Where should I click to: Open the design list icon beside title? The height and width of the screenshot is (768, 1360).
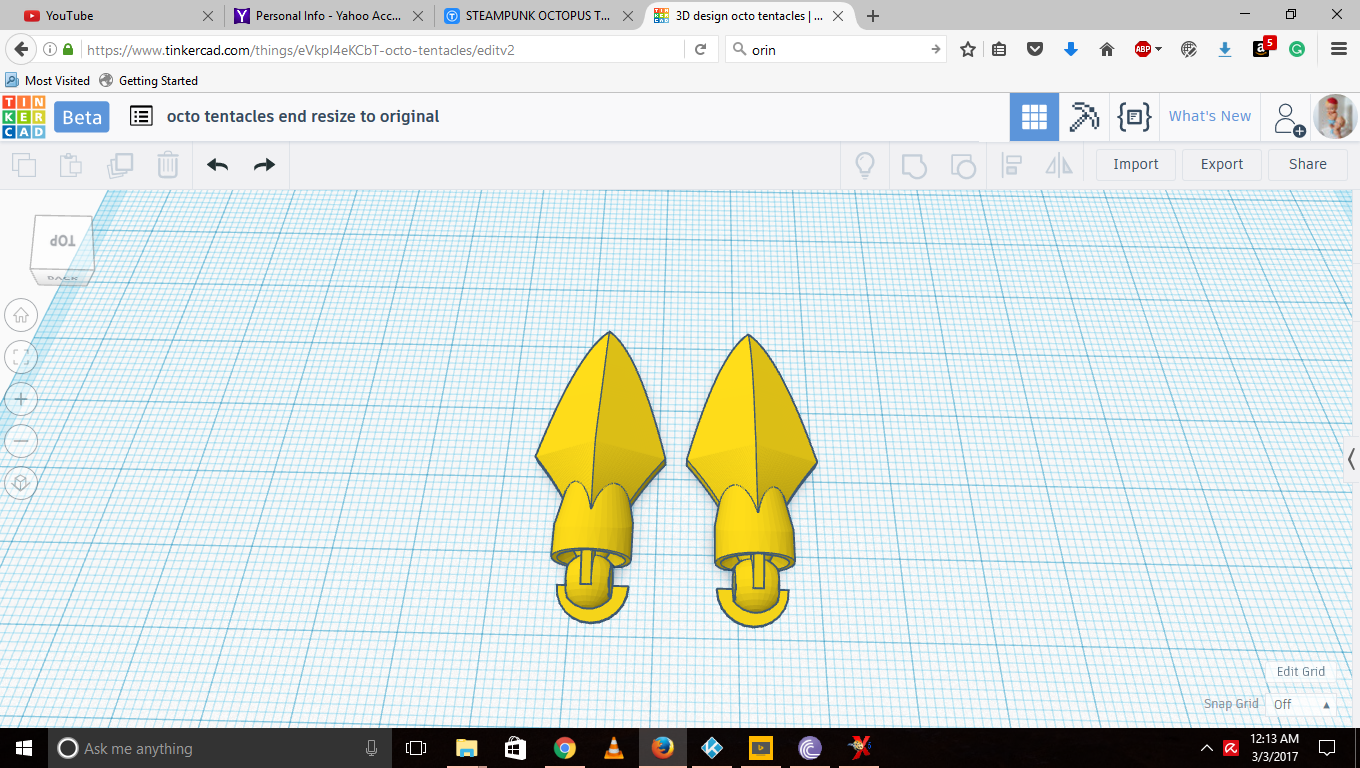(142, 116)
